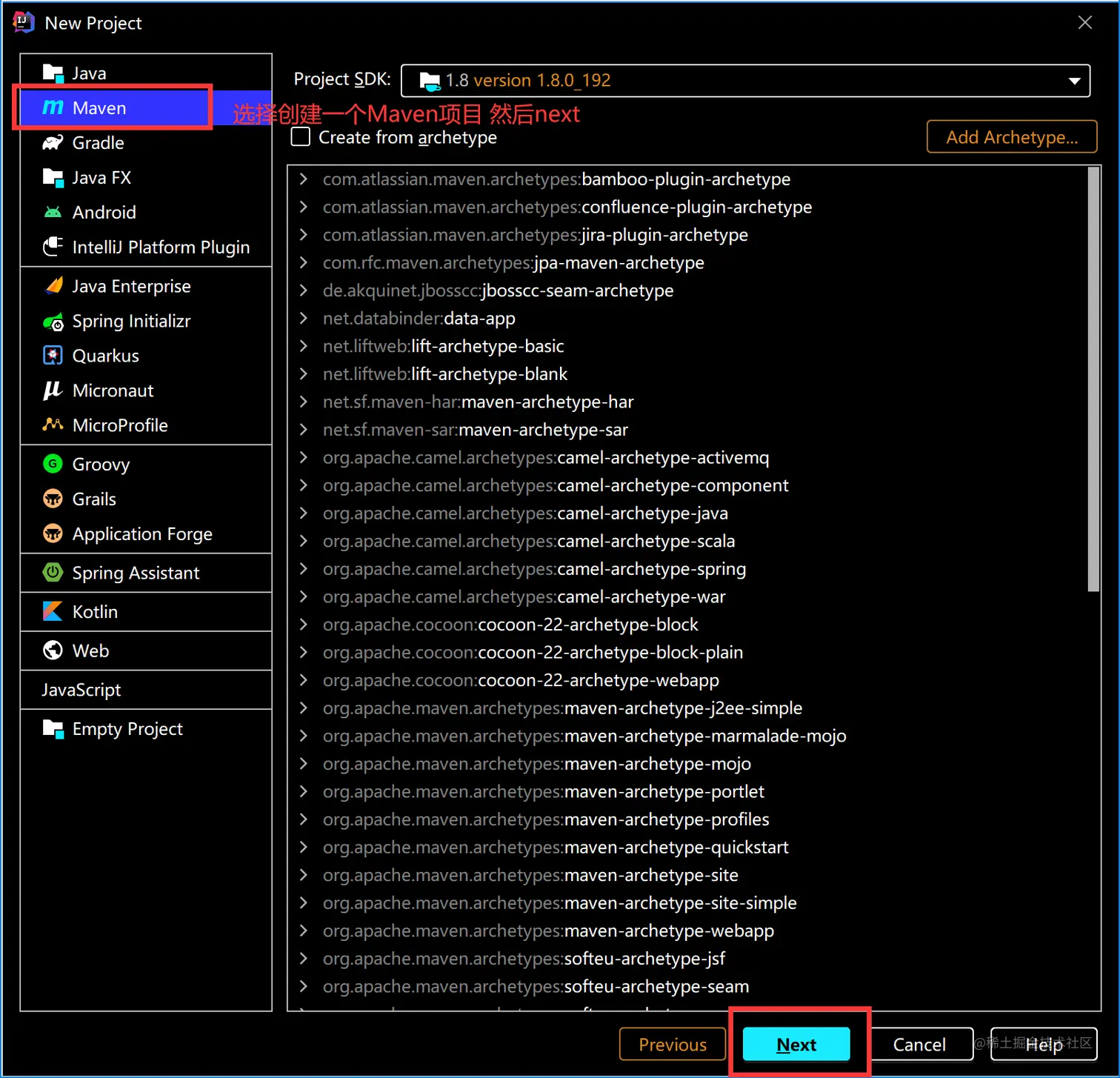Expand jbosscc-seam-archetype entry
1120x1078 pixels.
pos(303,290)
